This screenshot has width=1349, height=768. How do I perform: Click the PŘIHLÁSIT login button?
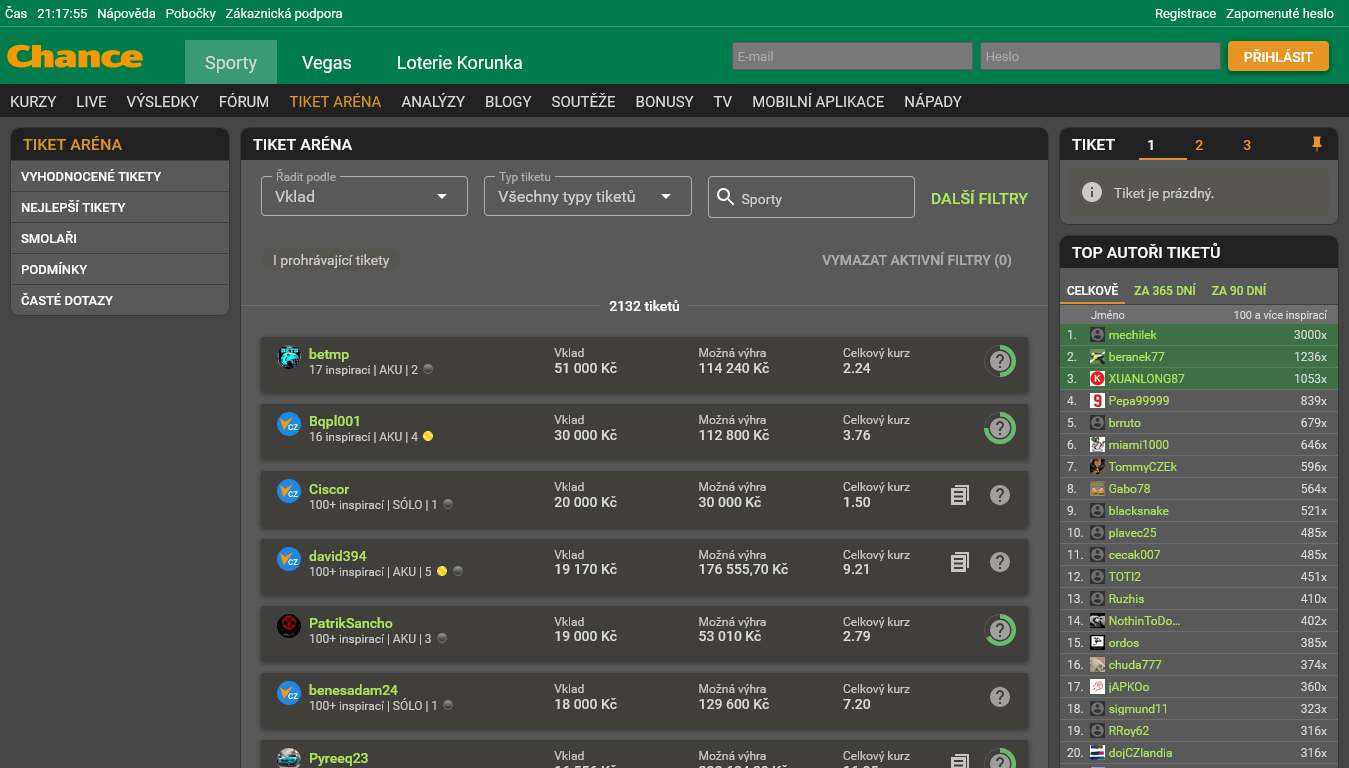[x=1278, y=56]
